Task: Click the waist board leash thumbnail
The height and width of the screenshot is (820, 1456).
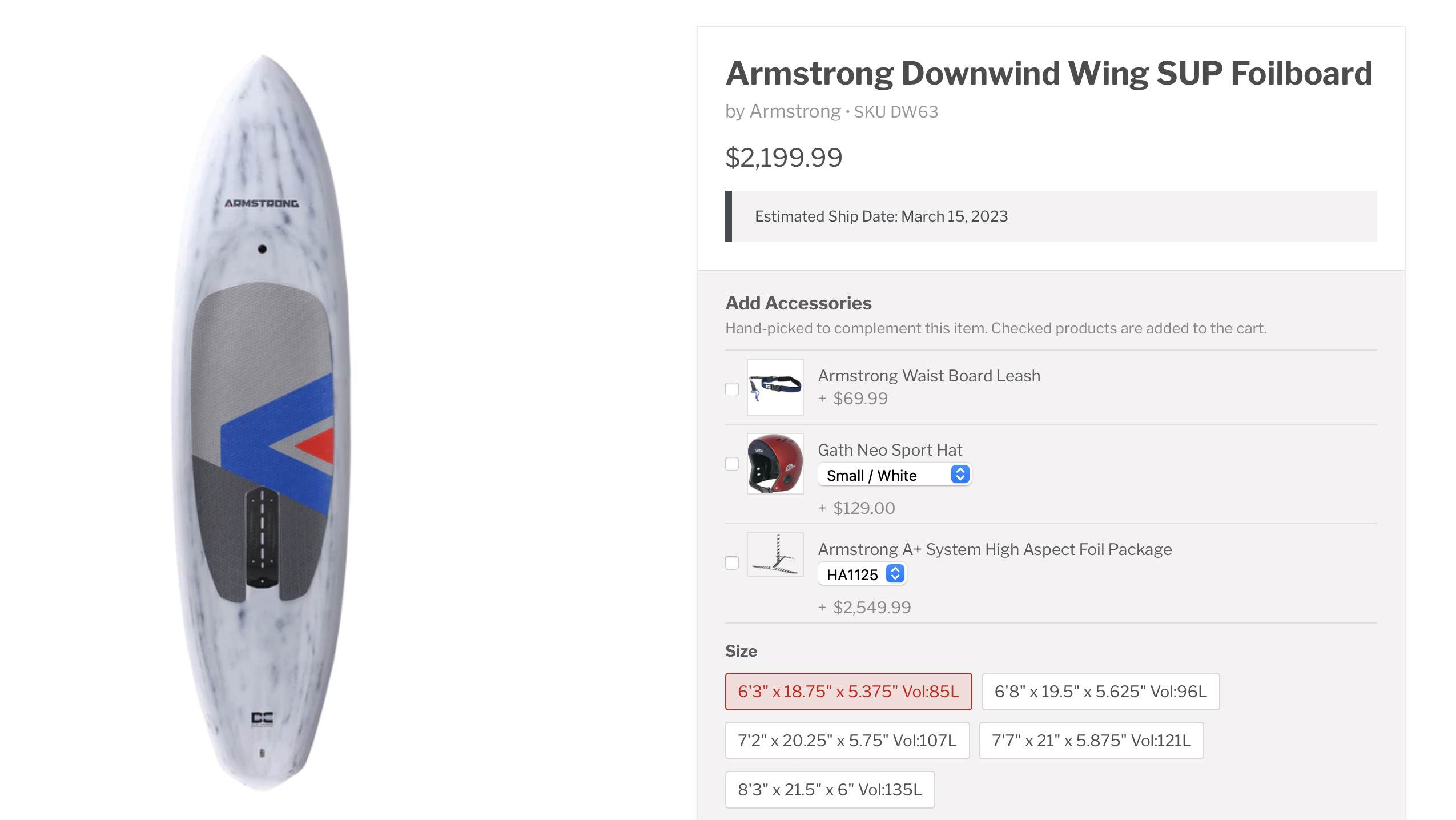Action: 775,387
